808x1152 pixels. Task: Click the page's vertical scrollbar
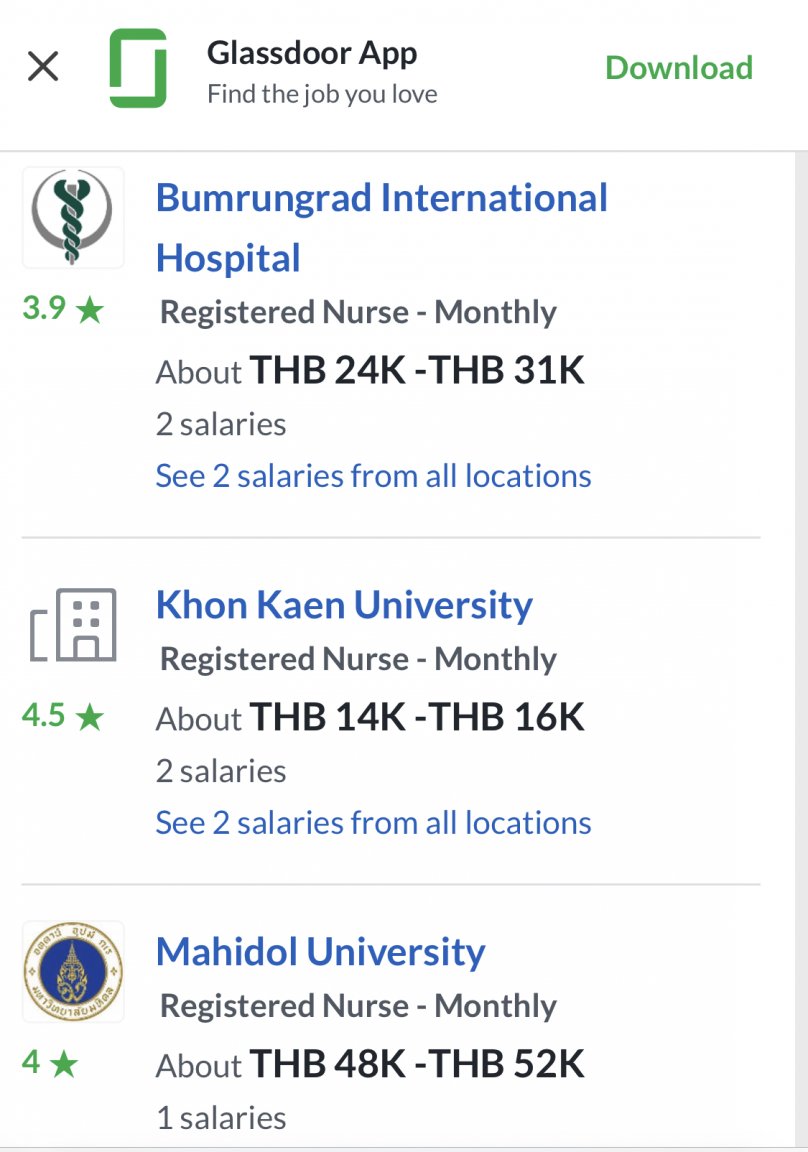(801, 649)
